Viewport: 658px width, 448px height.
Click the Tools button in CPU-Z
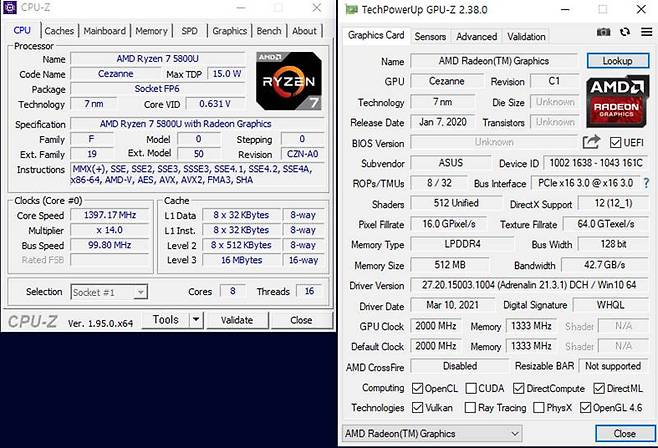click(166, 320)
